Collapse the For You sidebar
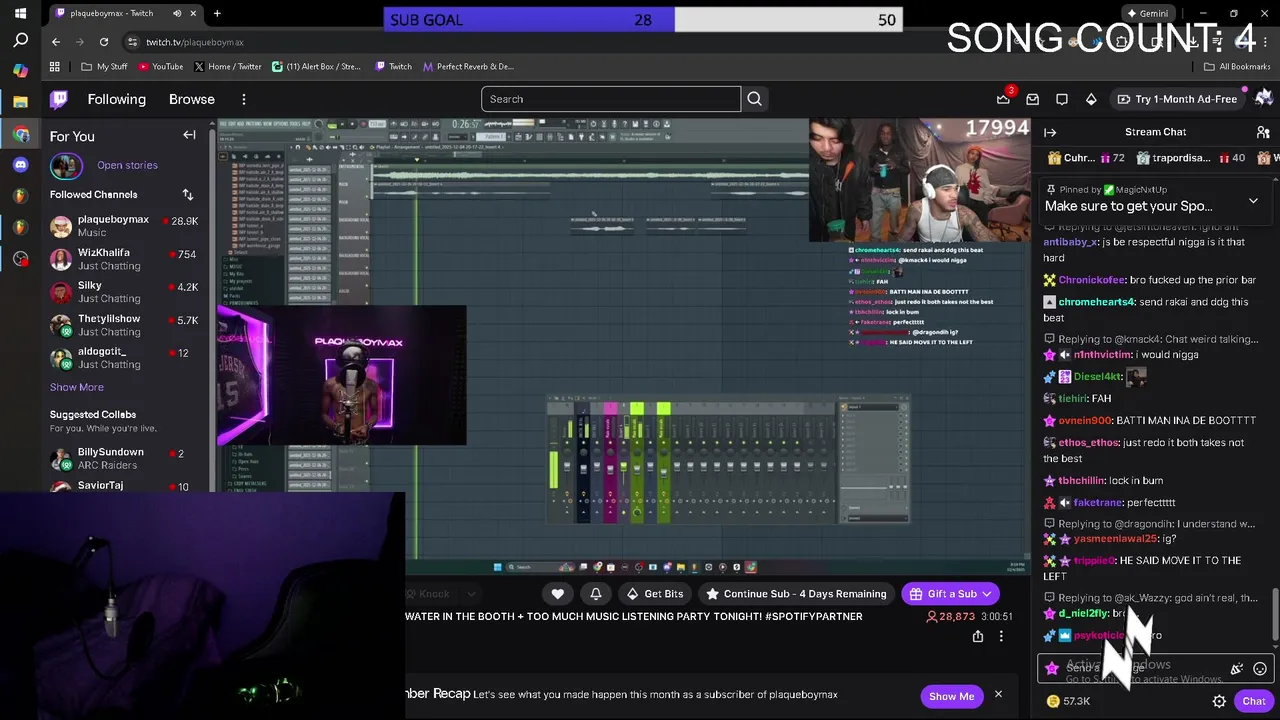Viewport: 1280px width, 720px height. [189, 135]
